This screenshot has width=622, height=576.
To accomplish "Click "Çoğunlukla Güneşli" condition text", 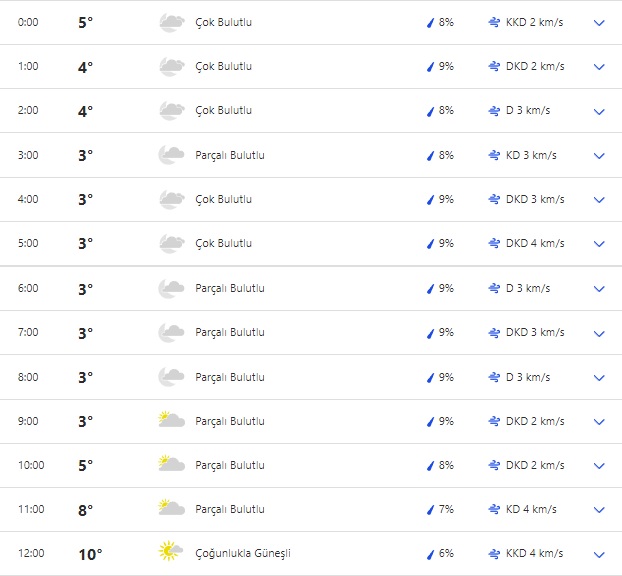I will [x=243, y=553].
